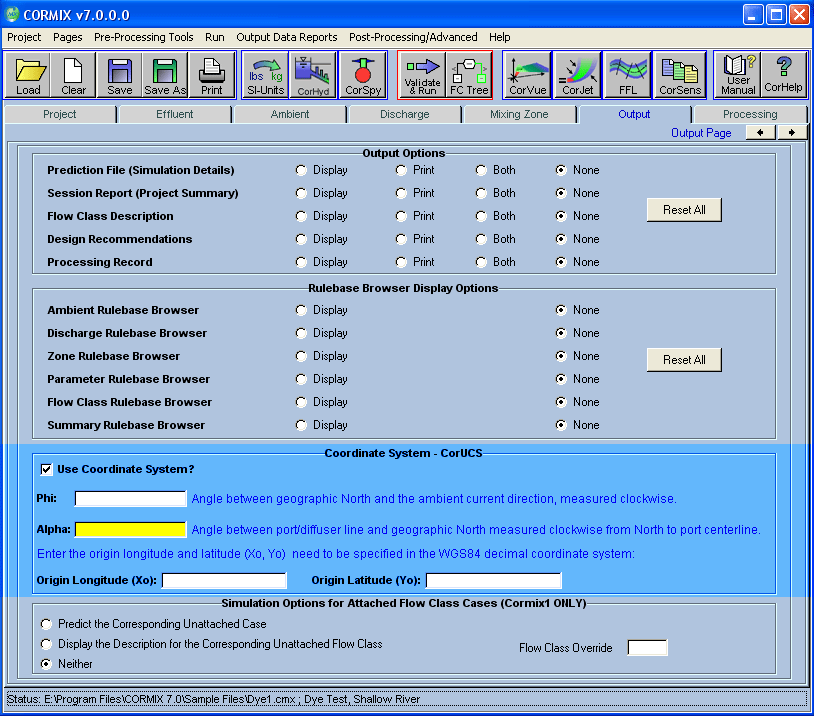Image resolution: width=814 pixels, height=716 pixels.
Task: Select Print for Prediction File
Action: tap(401, 170)
